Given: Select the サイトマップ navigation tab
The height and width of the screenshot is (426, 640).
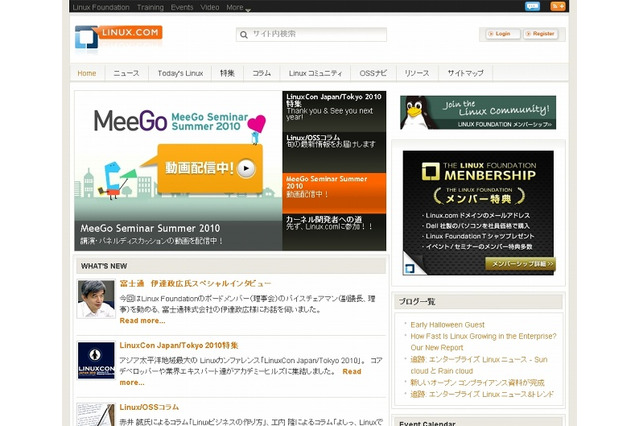Looking at the screenshot, I should [465, 73].
